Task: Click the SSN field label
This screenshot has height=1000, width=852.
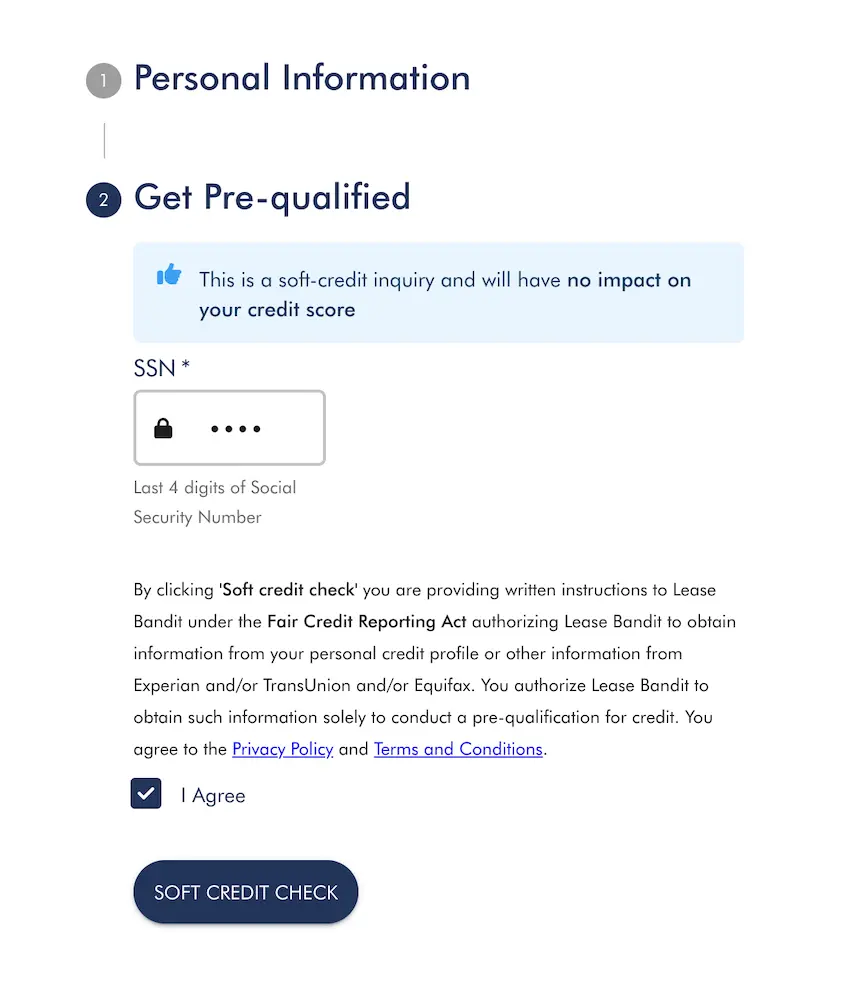Action: coord(161,368)
